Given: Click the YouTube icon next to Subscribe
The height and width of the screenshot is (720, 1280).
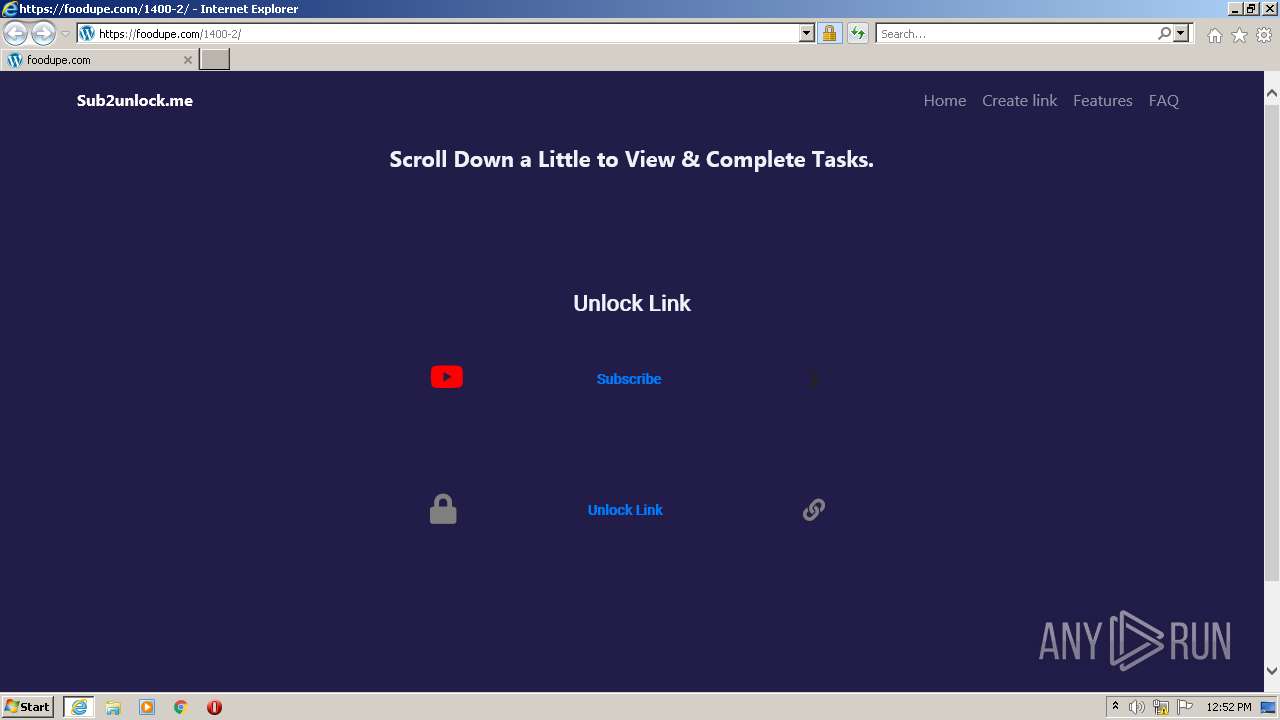Looking at the screenshot, I should tap(446, 377).
